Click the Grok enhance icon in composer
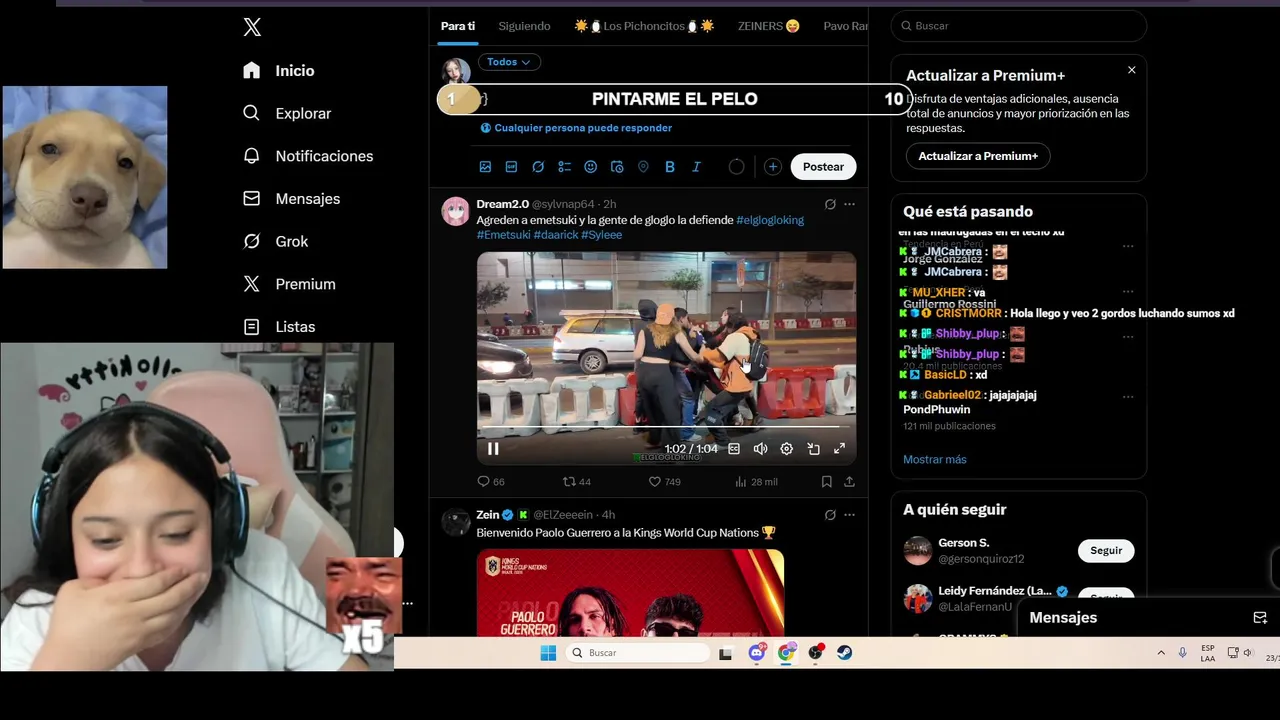1280x720 pixels. pyautogui.click(x=538, y=167)
